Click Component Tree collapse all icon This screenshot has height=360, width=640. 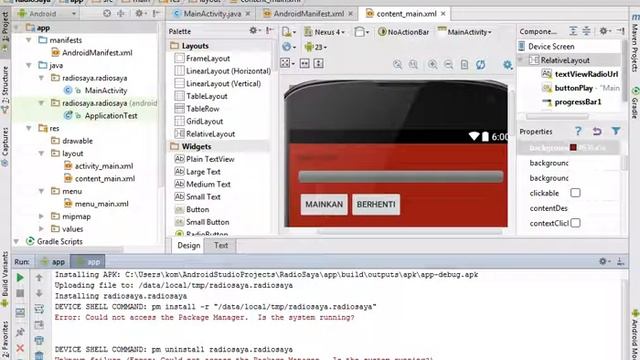coord(586,31)
